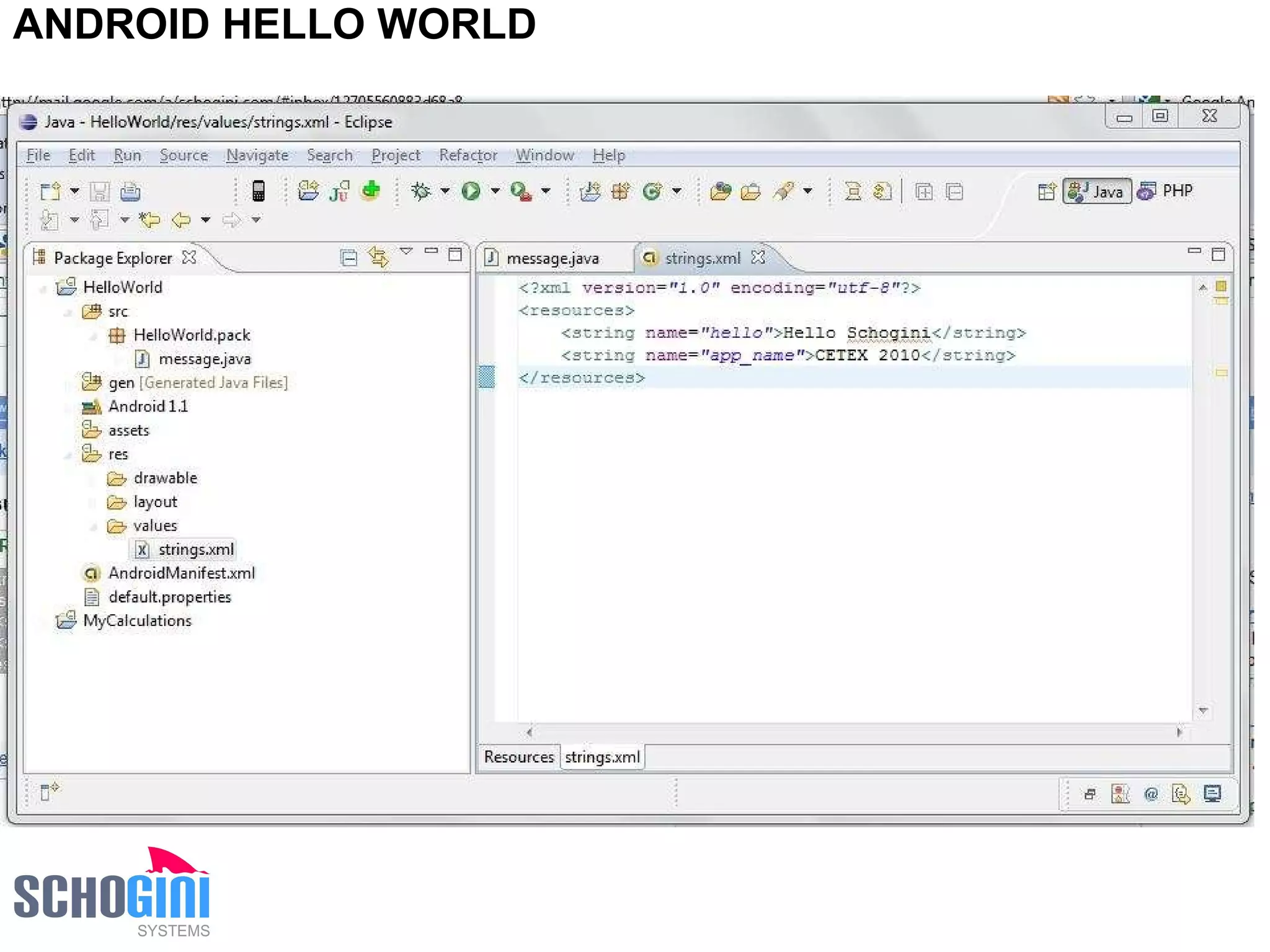This screenshot has width=1270, height=952.
Task: Click the Back yellow arrow icon
Action: pyautogui.click(x=181, y=220)
